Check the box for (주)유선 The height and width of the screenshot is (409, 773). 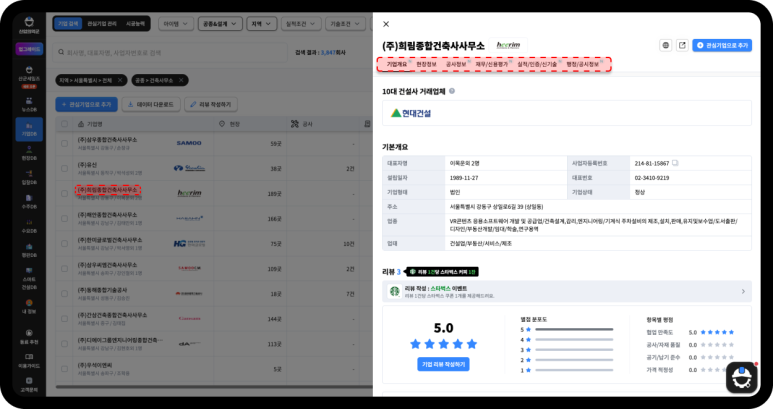point(65,169)
